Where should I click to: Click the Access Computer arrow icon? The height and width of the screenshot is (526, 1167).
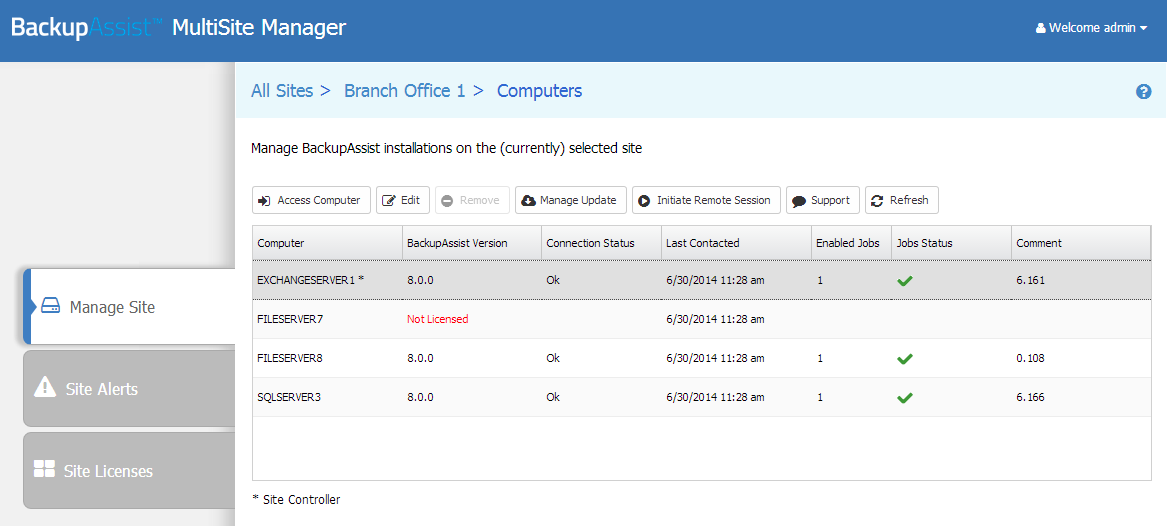pyautogui.click(x=265, y=200)
